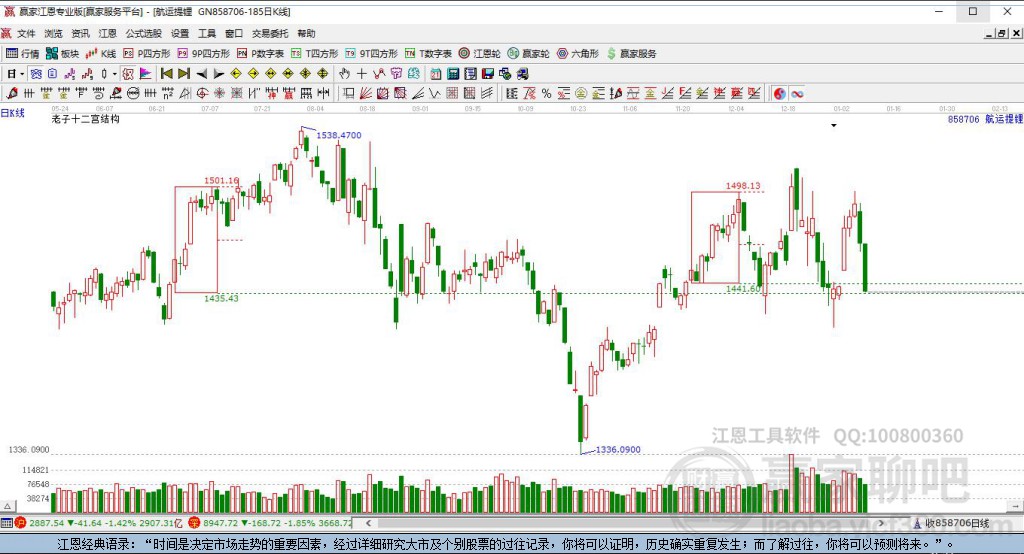
Task: Open the T四方形 time square
Action: coord(315,54)
